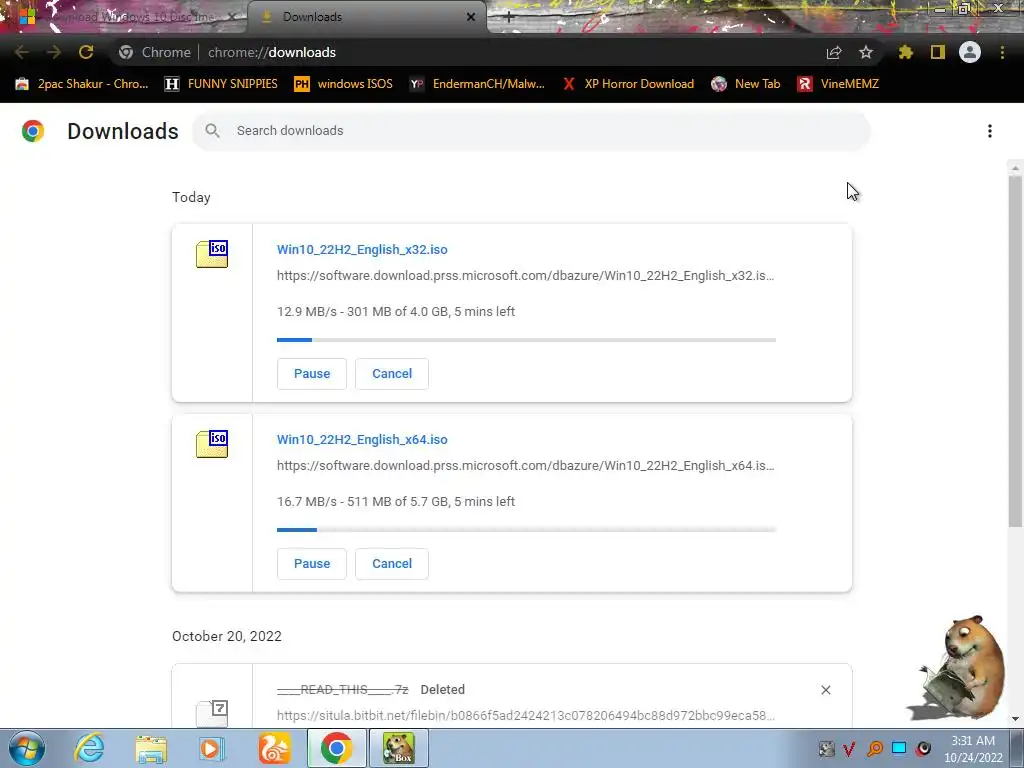Click the share this page icon

pyautogui.click(x=834, y=52)
